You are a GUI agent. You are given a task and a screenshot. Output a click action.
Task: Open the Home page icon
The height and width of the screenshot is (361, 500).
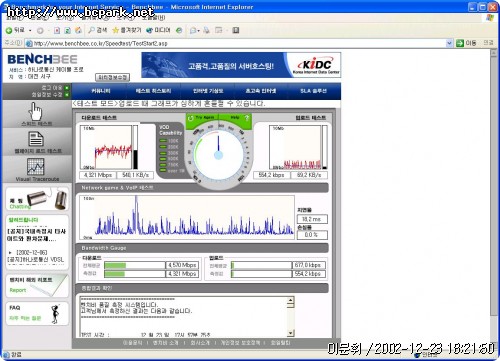78,31
